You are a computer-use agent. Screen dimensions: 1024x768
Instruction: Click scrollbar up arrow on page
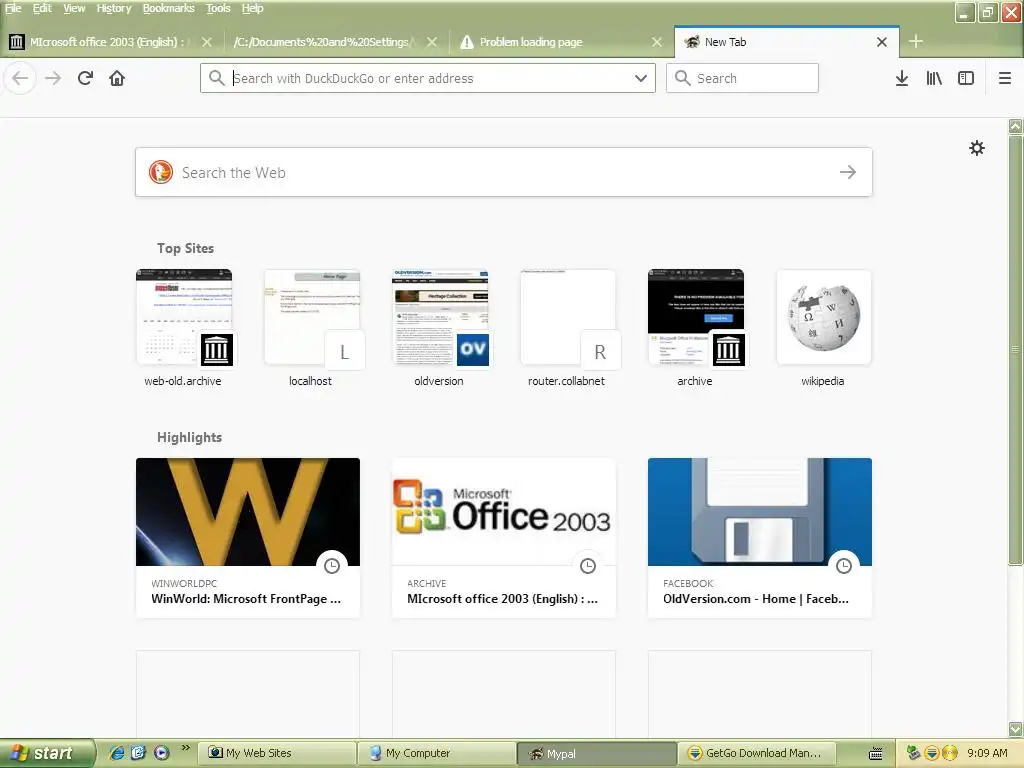point(1016,126)
